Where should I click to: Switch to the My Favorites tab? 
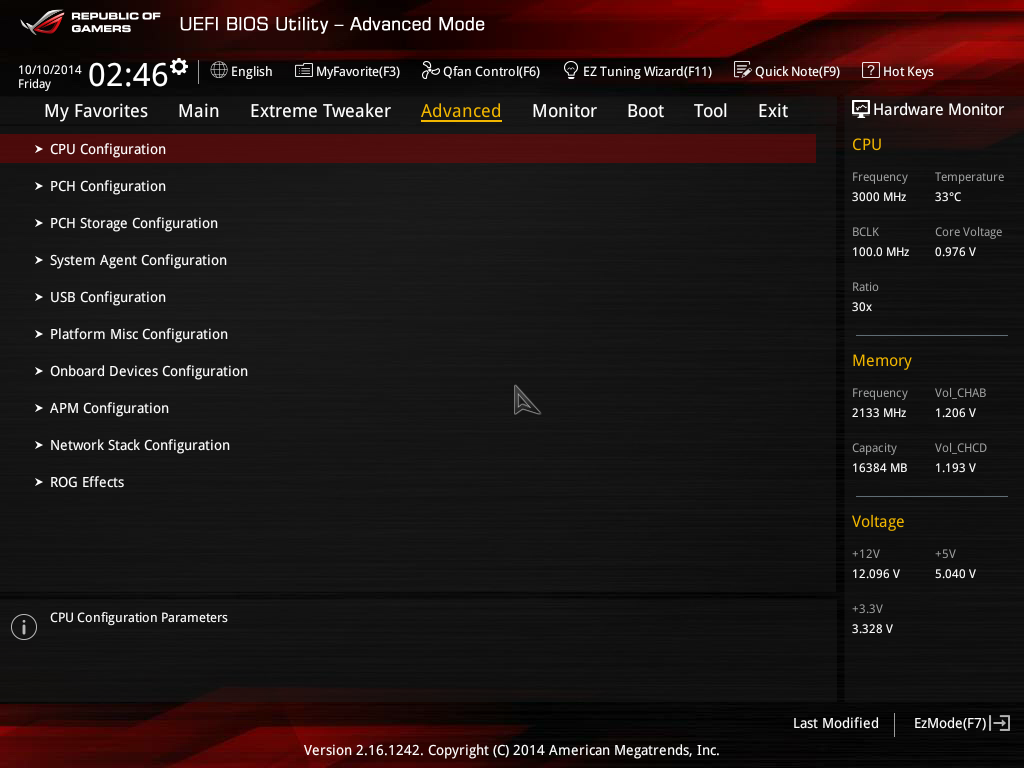tap(96, 111)
